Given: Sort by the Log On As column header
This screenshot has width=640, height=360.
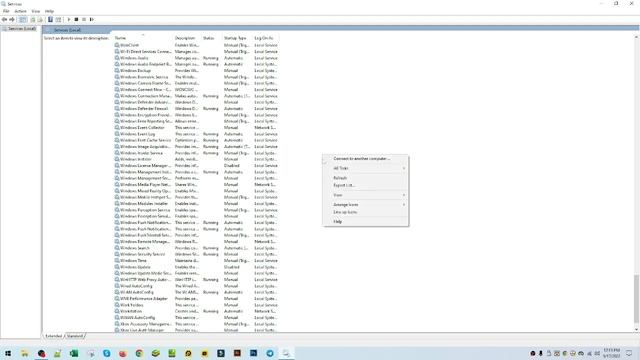Looking at the screenshot, I should coord(266,38).
